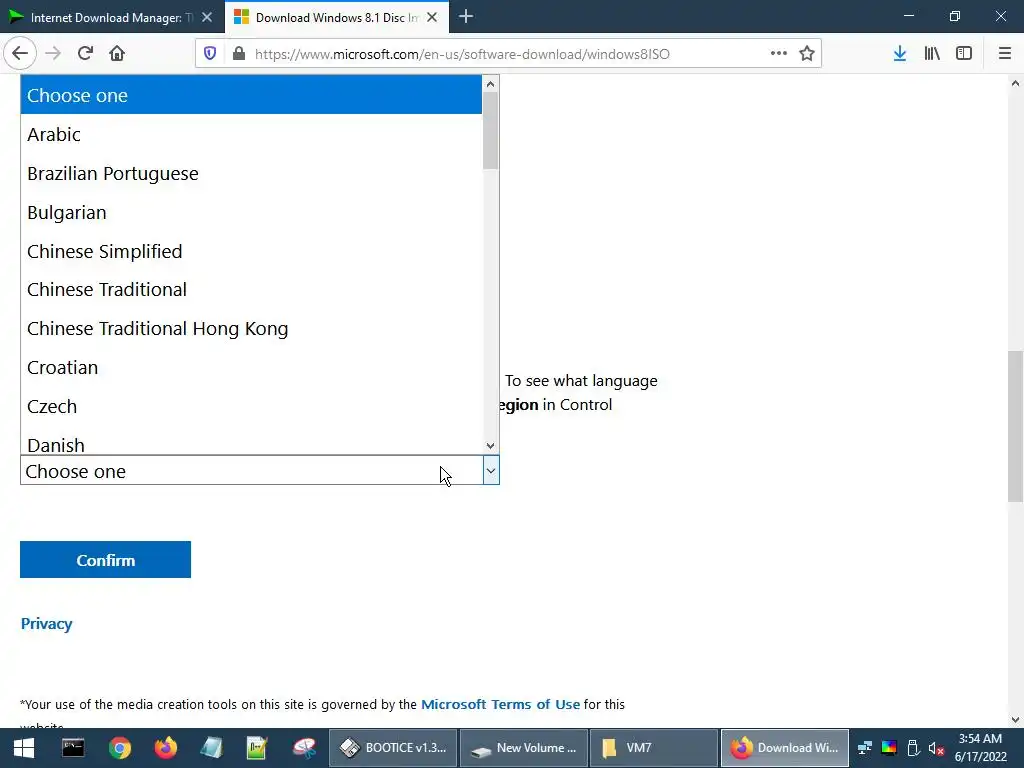Click language list scroll down arrow
The width and height of the screenshot is (1024, 768).
[490, 446]
